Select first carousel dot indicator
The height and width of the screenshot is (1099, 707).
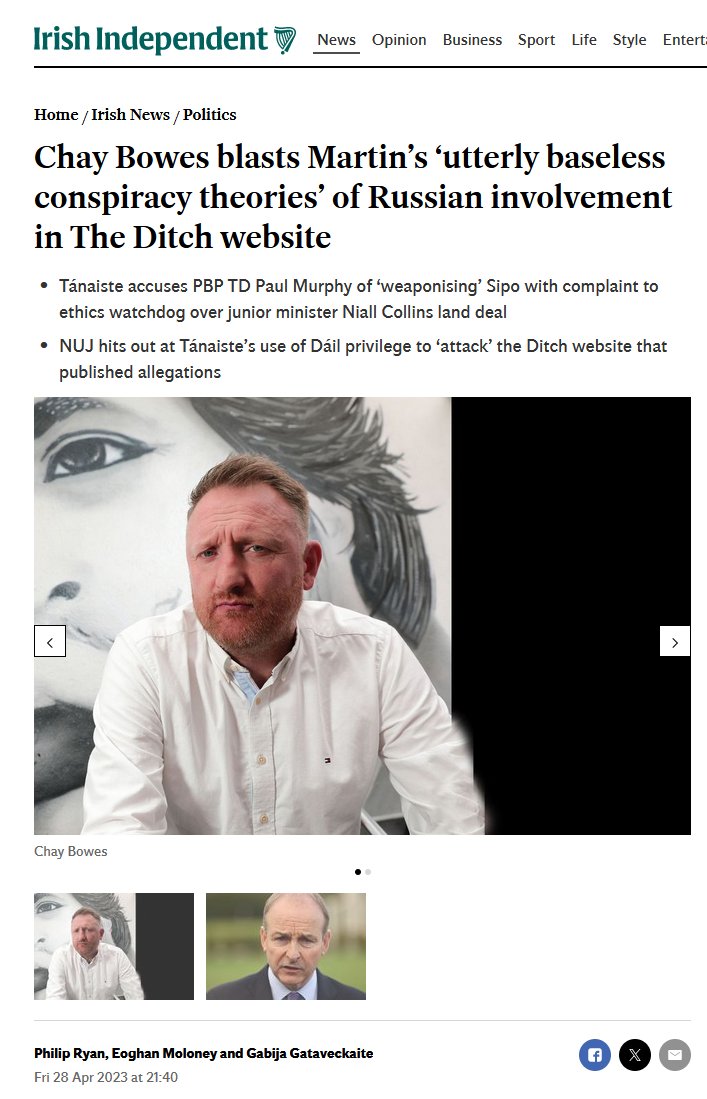click(358, 872)
